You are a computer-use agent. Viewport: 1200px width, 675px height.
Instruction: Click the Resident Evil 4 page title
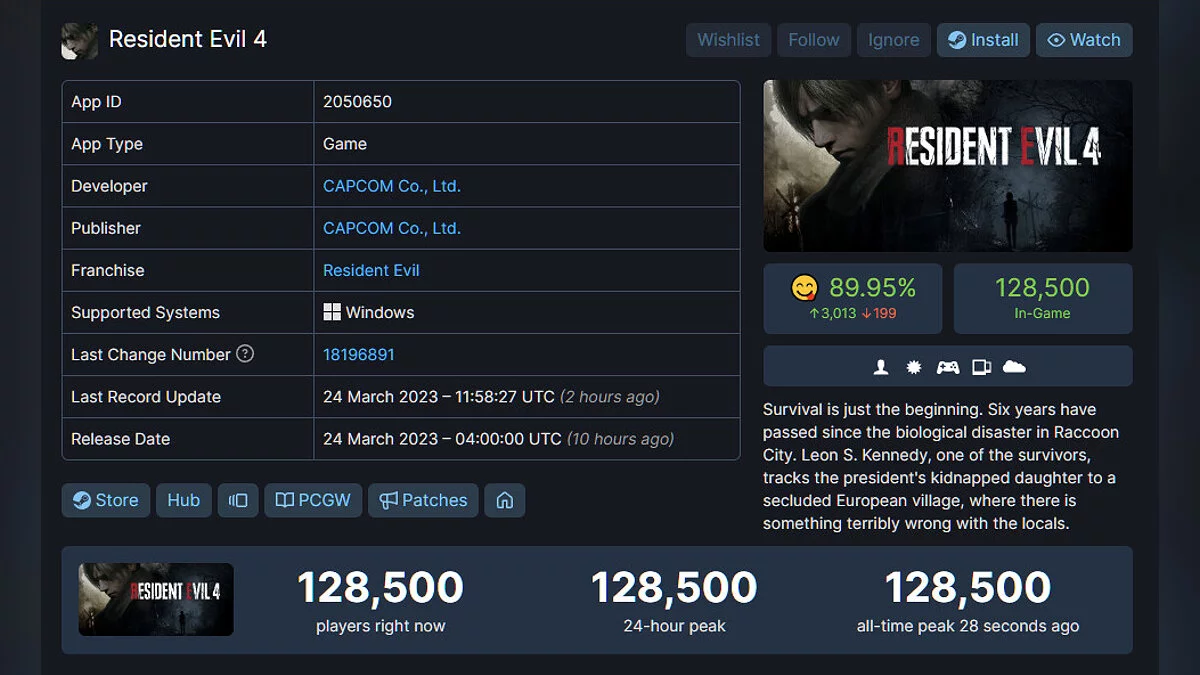point(188,40)
